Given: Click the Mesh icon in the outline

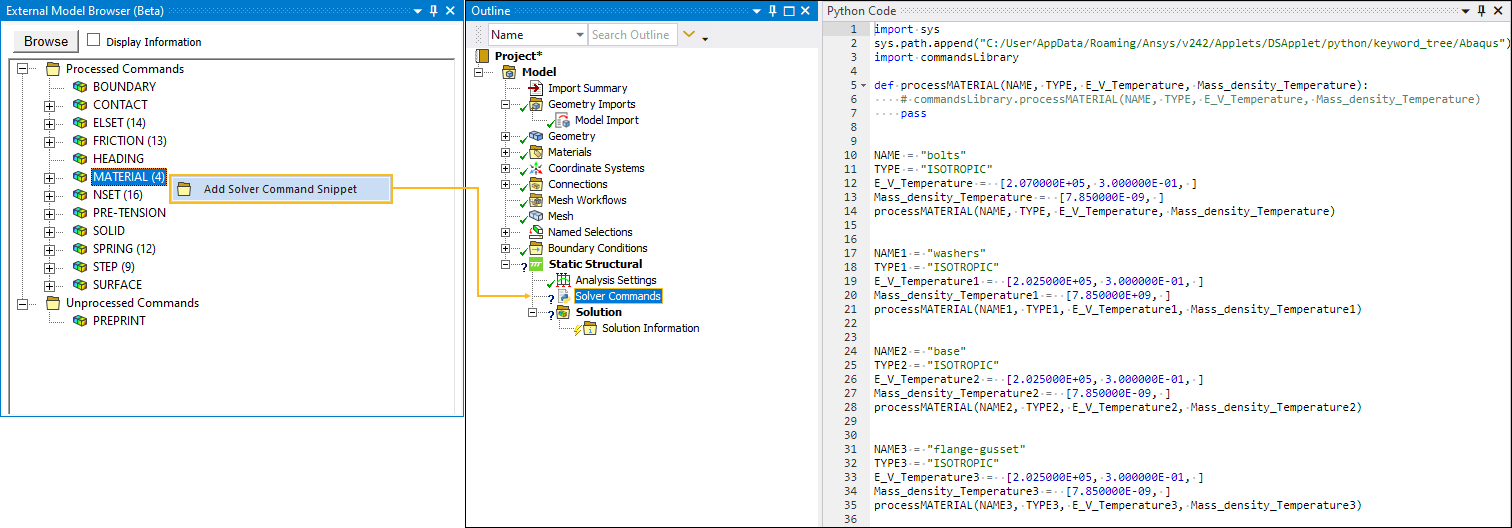Looking at the screenshot, I should 535,217.
